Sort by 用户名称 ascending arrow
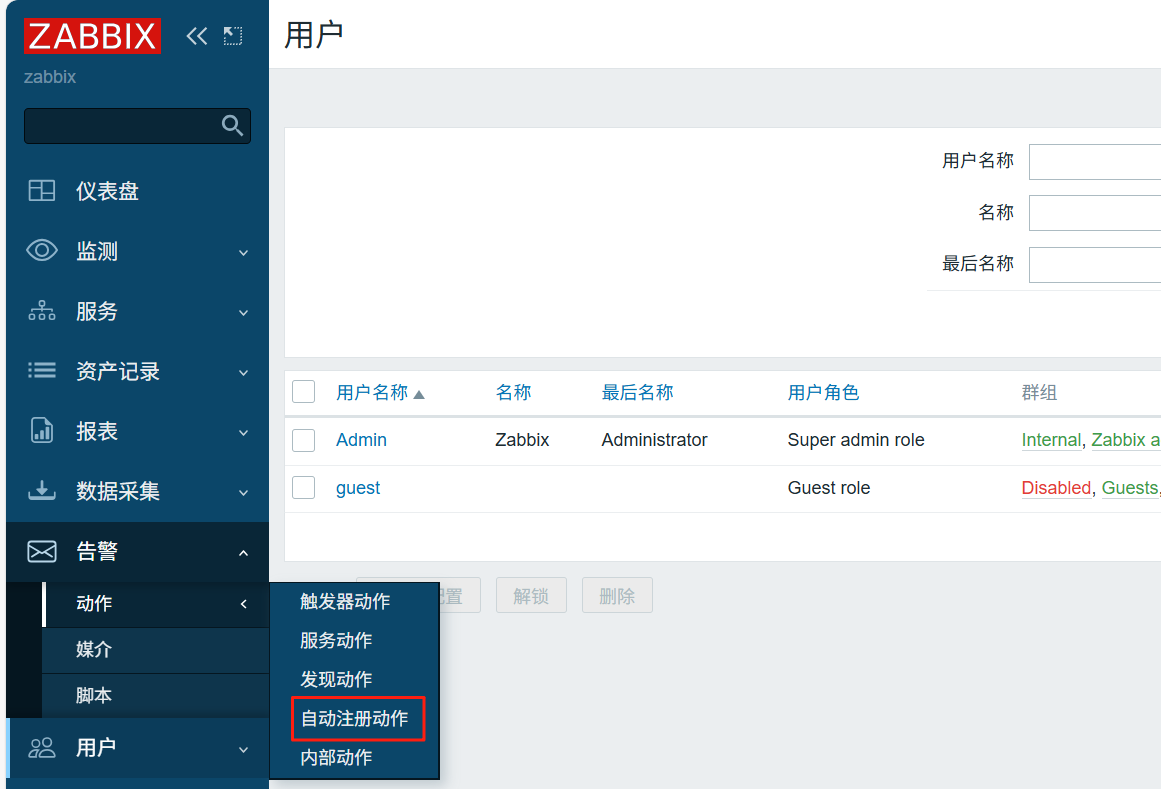1161x789 pixels. tap(419, 394)
